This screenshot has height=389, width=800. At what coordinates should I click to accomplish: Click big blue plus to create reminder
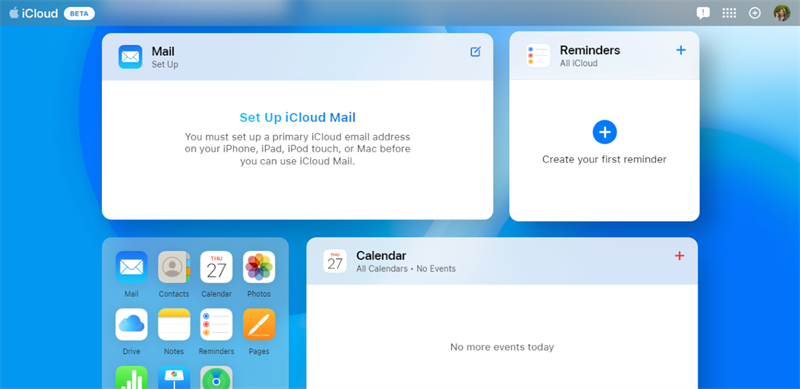point(605,132)
